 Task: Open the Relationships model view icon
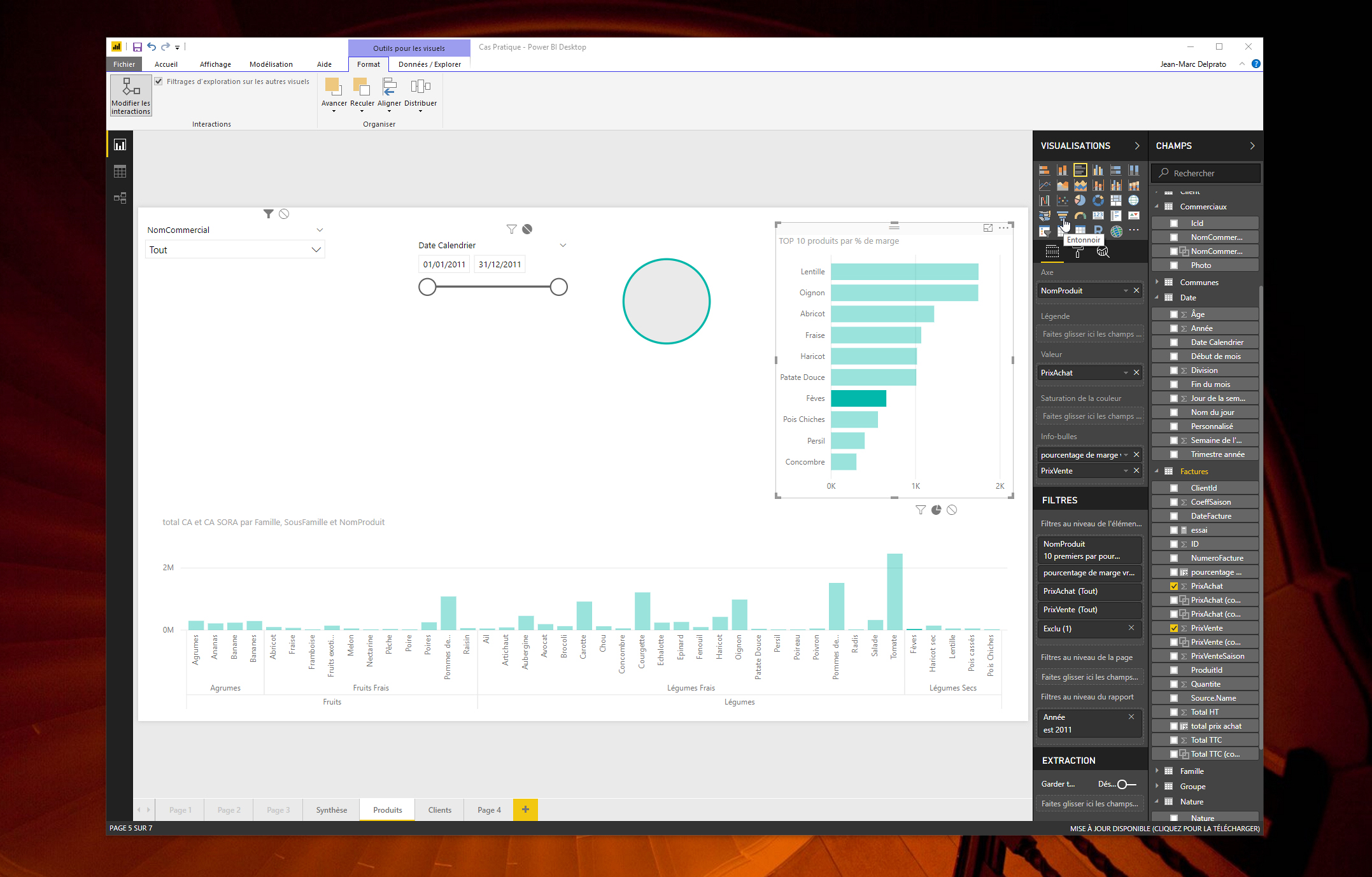120,198
